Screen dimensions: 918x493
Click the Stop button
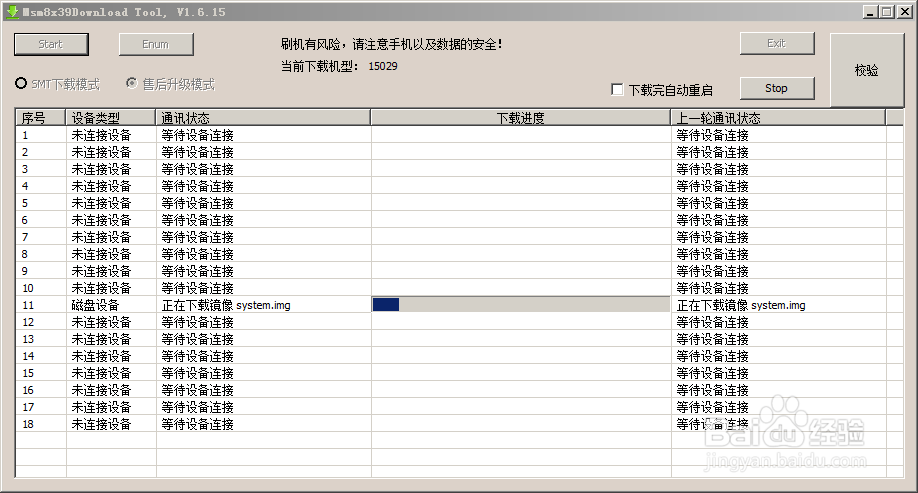[777, 88]
